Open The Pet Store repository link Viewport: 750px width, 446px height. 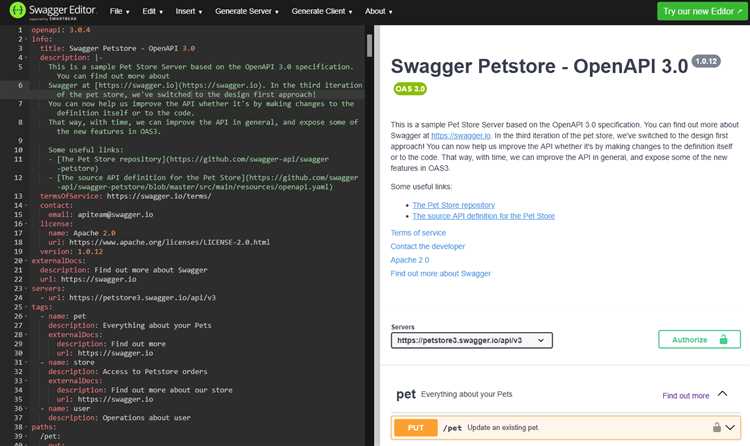453,205
